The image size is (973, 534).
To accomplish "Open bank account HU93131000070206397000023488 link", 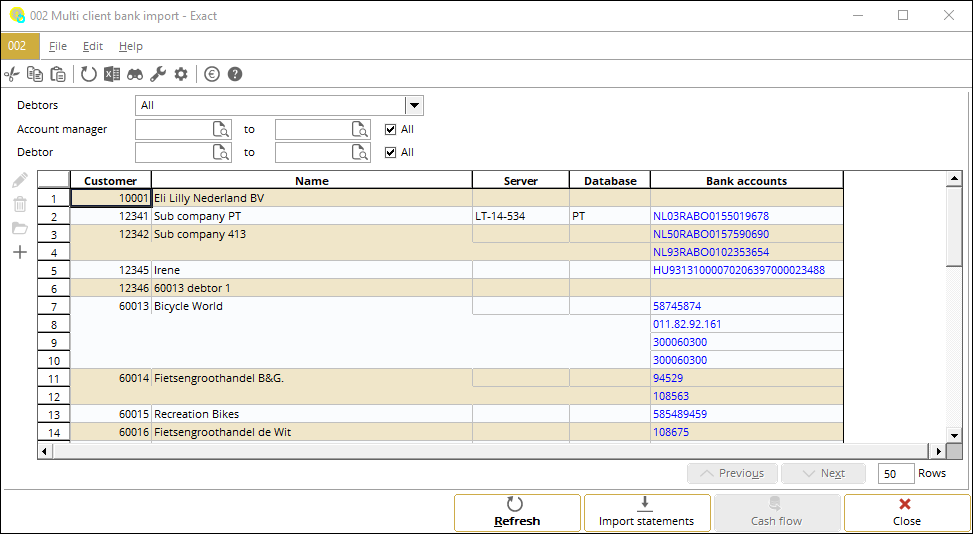I will 738,270.
